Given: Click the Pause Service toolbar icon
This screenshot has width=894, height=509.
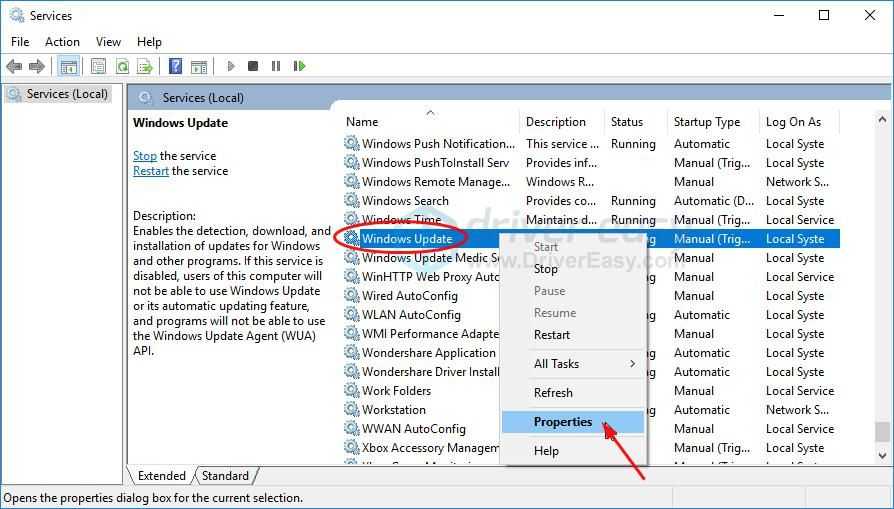Looking at the screenshot, I should [276, 67].
